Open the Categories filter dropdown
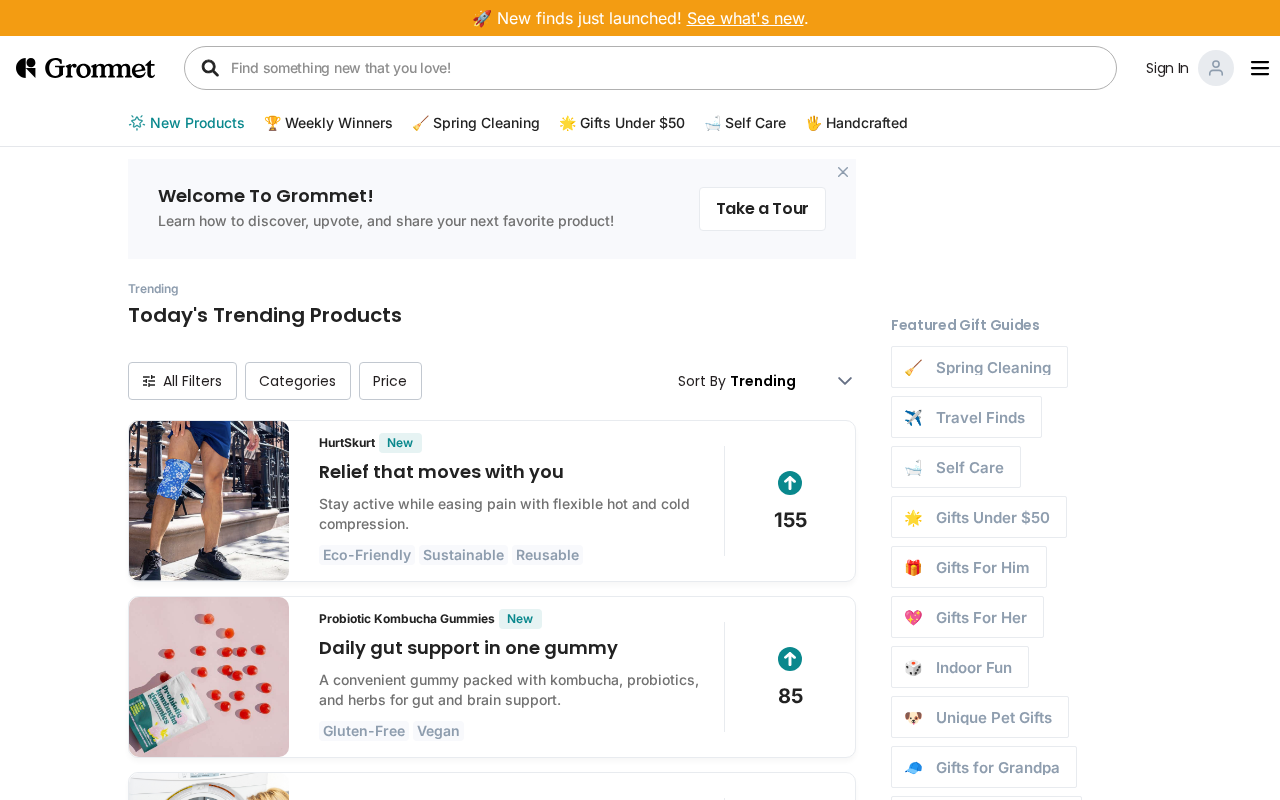This screenshot has height=800, width=1280. [297, 381]
